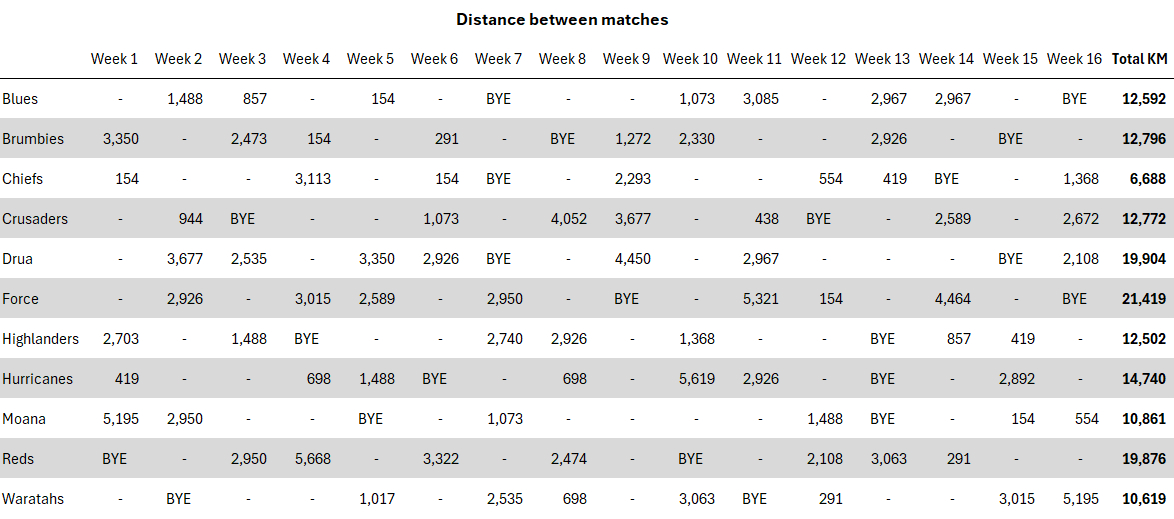The image size is (1174, 519).
Task: Select Reds Week 4 value 5,668
Action: click(311, 459)
